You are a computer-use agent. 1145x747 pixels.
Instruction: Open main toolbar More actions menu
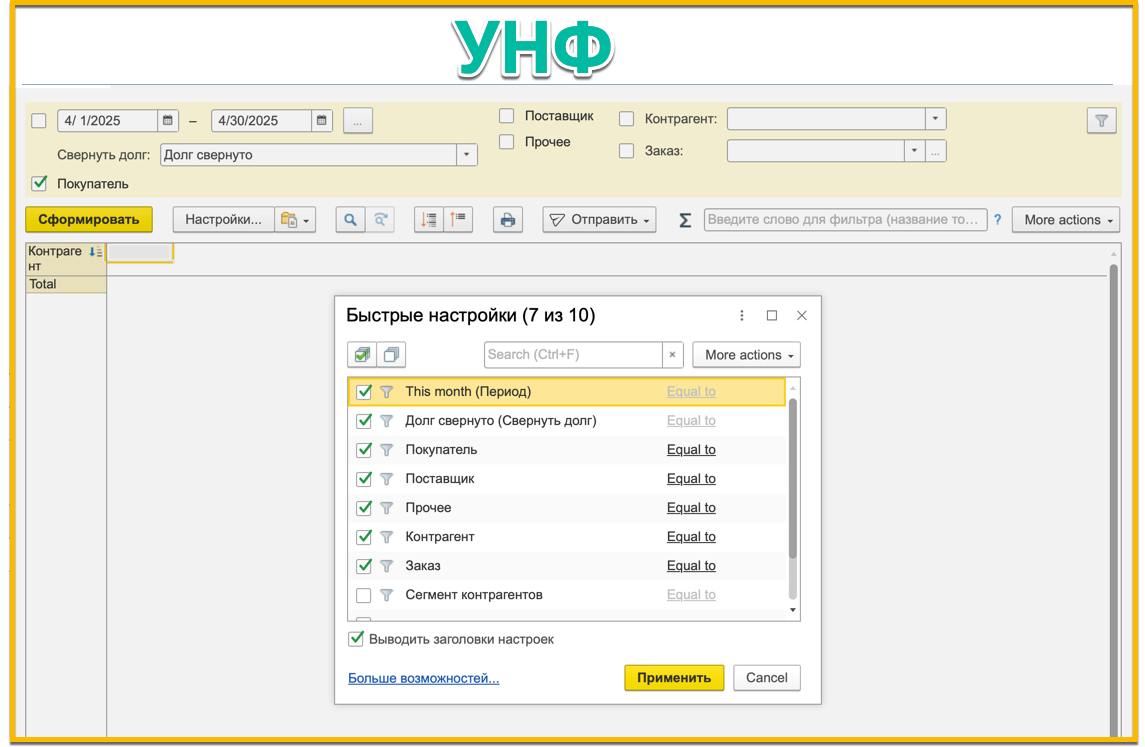pos(1065,220)
